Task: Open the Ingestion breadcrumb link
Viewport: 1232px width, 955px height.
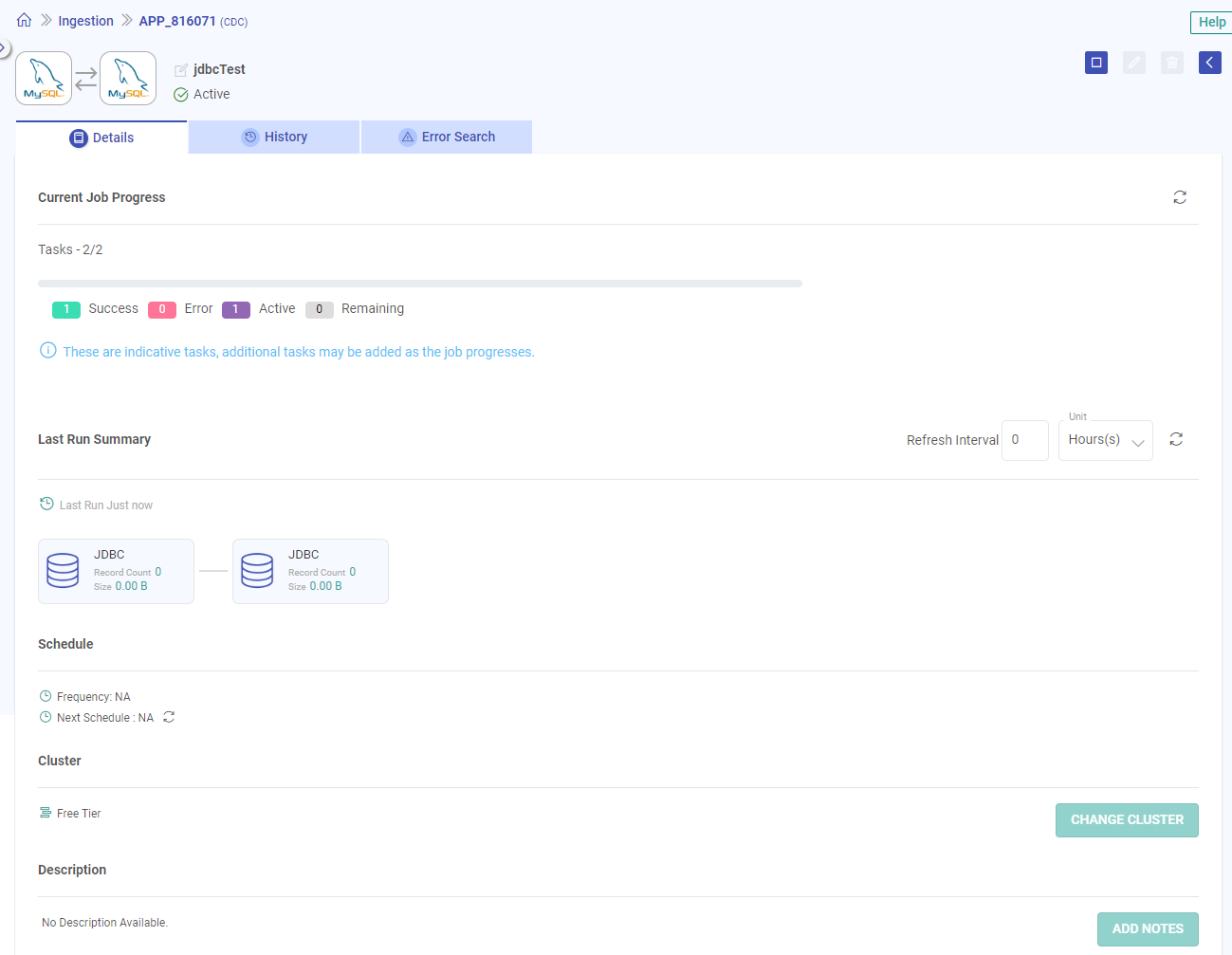Action: pyautogui.click(x=85, y=21)
